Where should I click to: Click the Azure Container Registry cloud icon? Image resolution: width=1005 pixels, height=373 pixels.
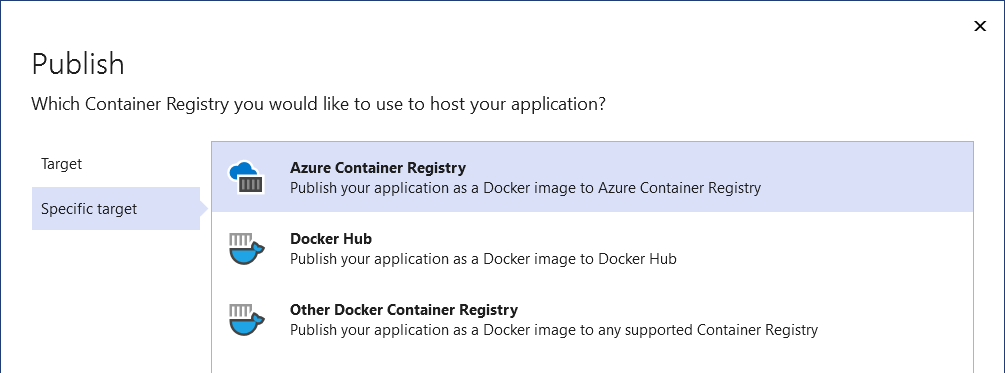click(245, 178)
